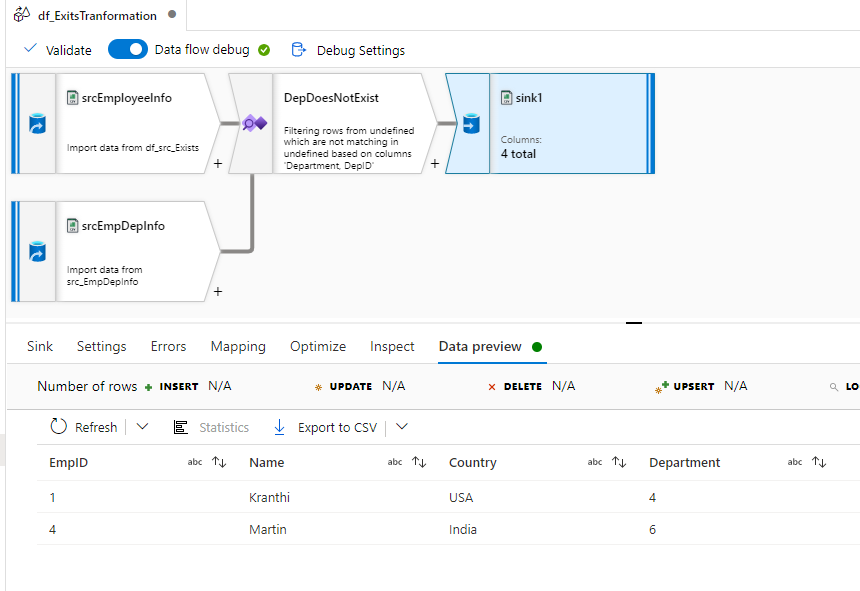Sort the EmpID column
The image size is (860, 591).
(219, 462)
